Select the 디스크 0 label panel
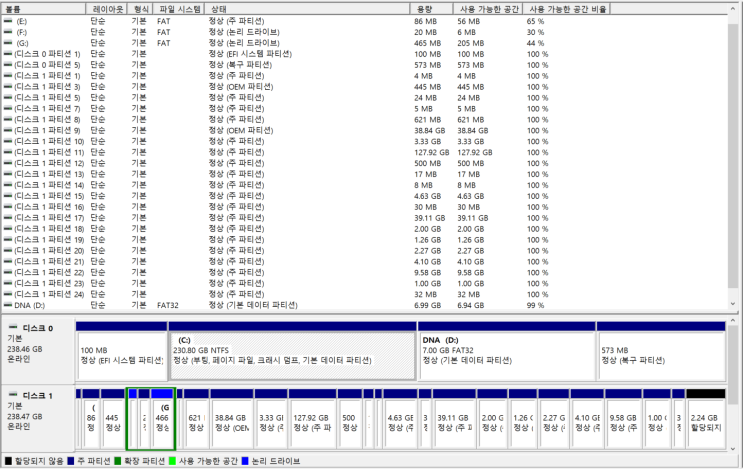743x469 pixels. (38, 350)
